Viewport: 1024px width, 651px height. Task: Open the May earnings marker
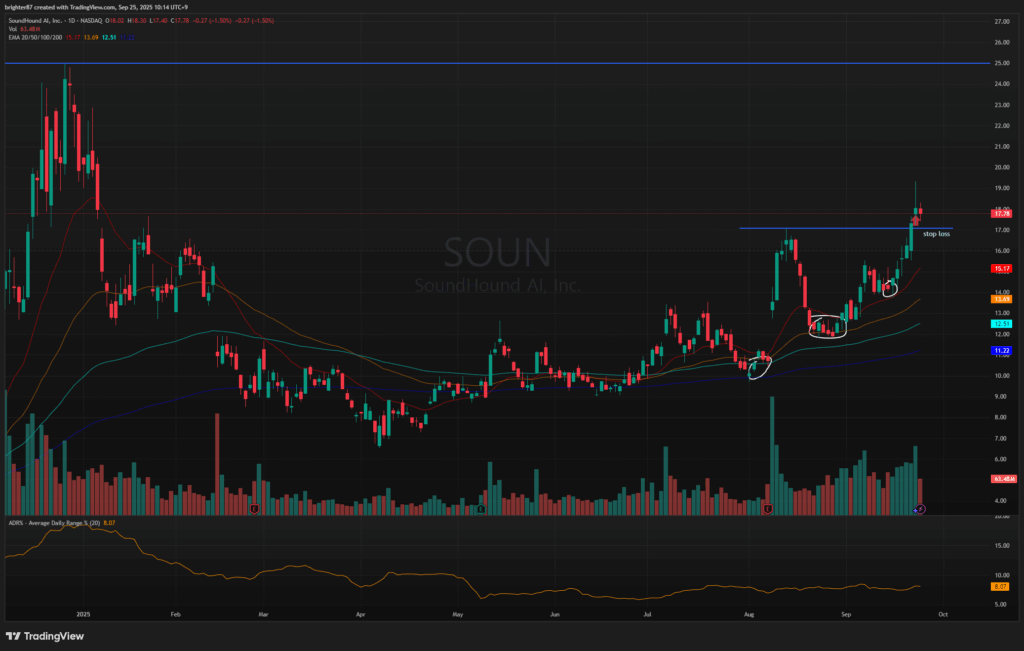[481, 509]
